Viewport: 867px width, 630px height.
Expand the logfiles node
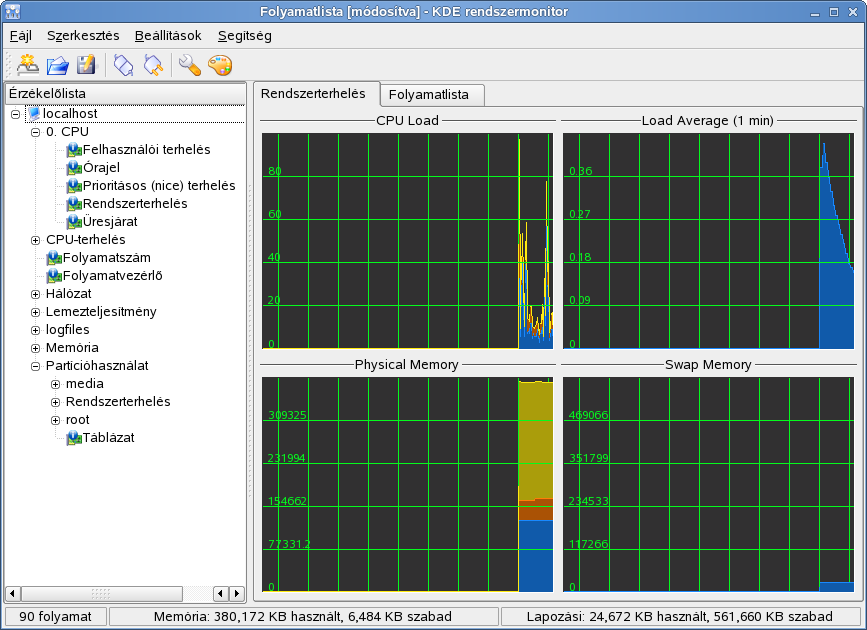(35, 330)
